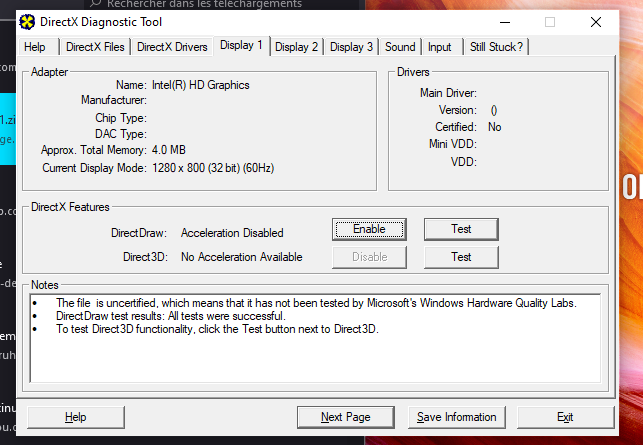Click 'No Acceleration Available' Direct3D status

pos(242,257)
